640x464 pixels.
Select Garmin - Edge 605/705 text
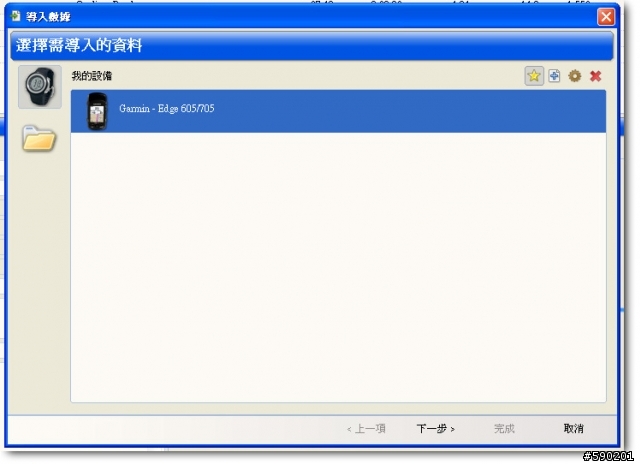[167, 109]
